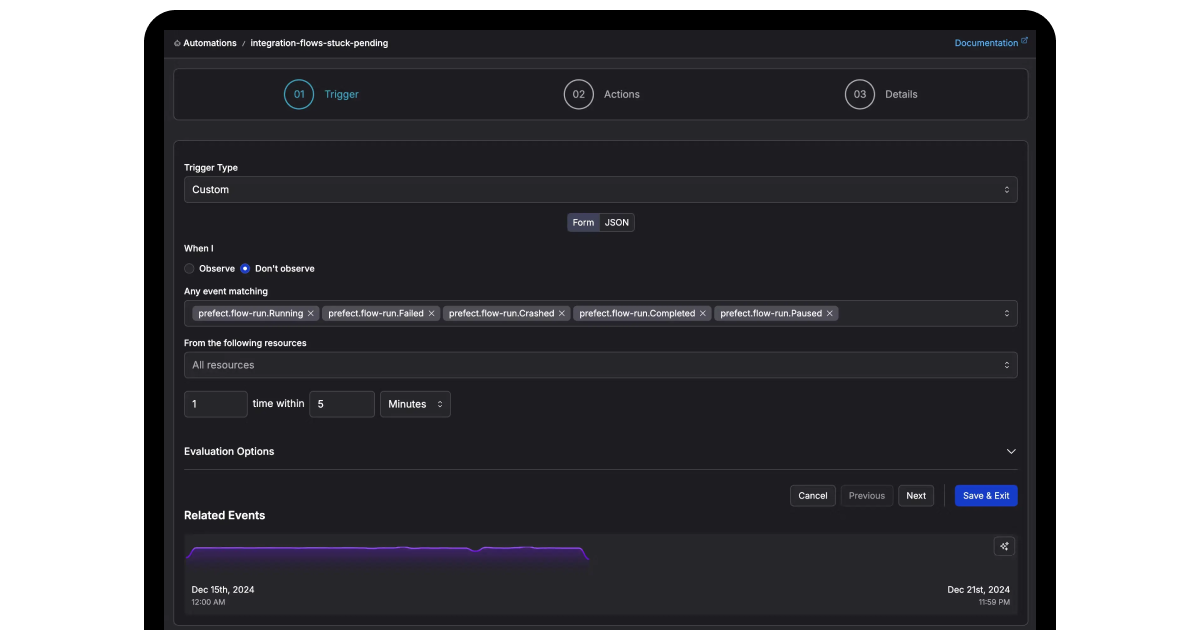Open the From the following resources dropdown
This screenshot has width=1200, height=630.
601,365
